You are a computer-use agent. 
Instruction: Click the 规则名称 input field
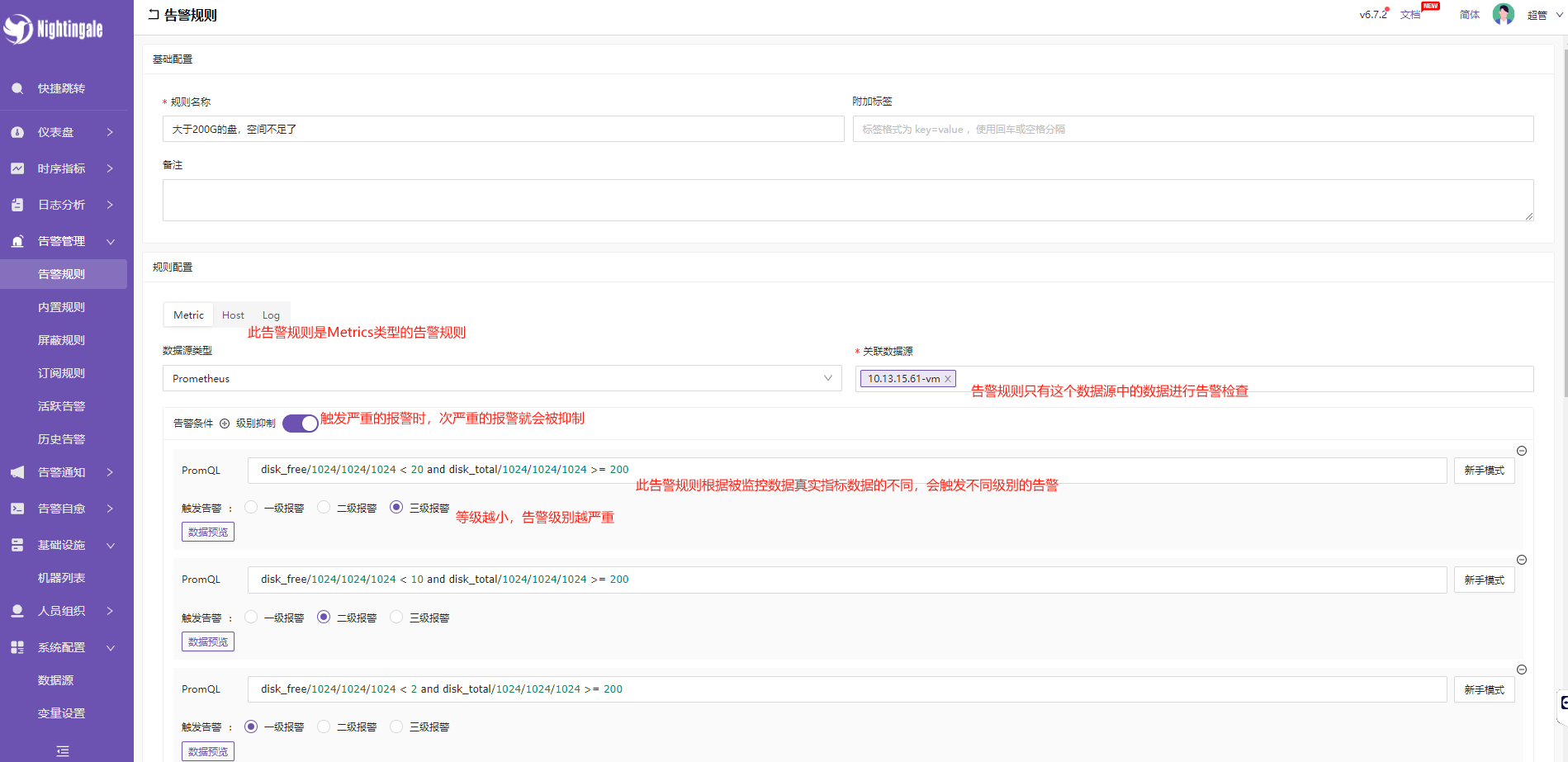[503, 129]
